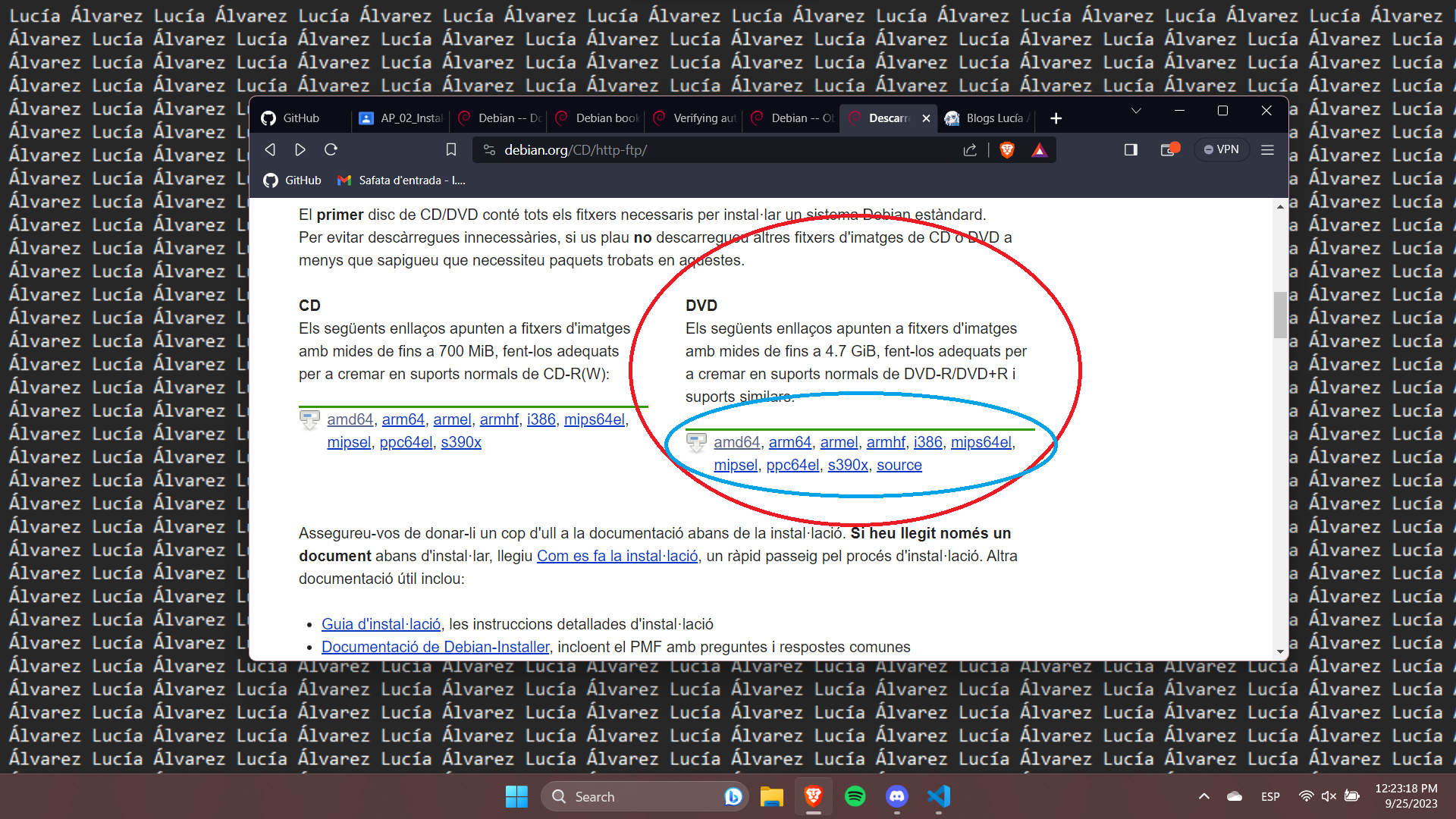Open the sidebar panel icon
This screenshot has width=1456, height=819.
click(1131, 149)
